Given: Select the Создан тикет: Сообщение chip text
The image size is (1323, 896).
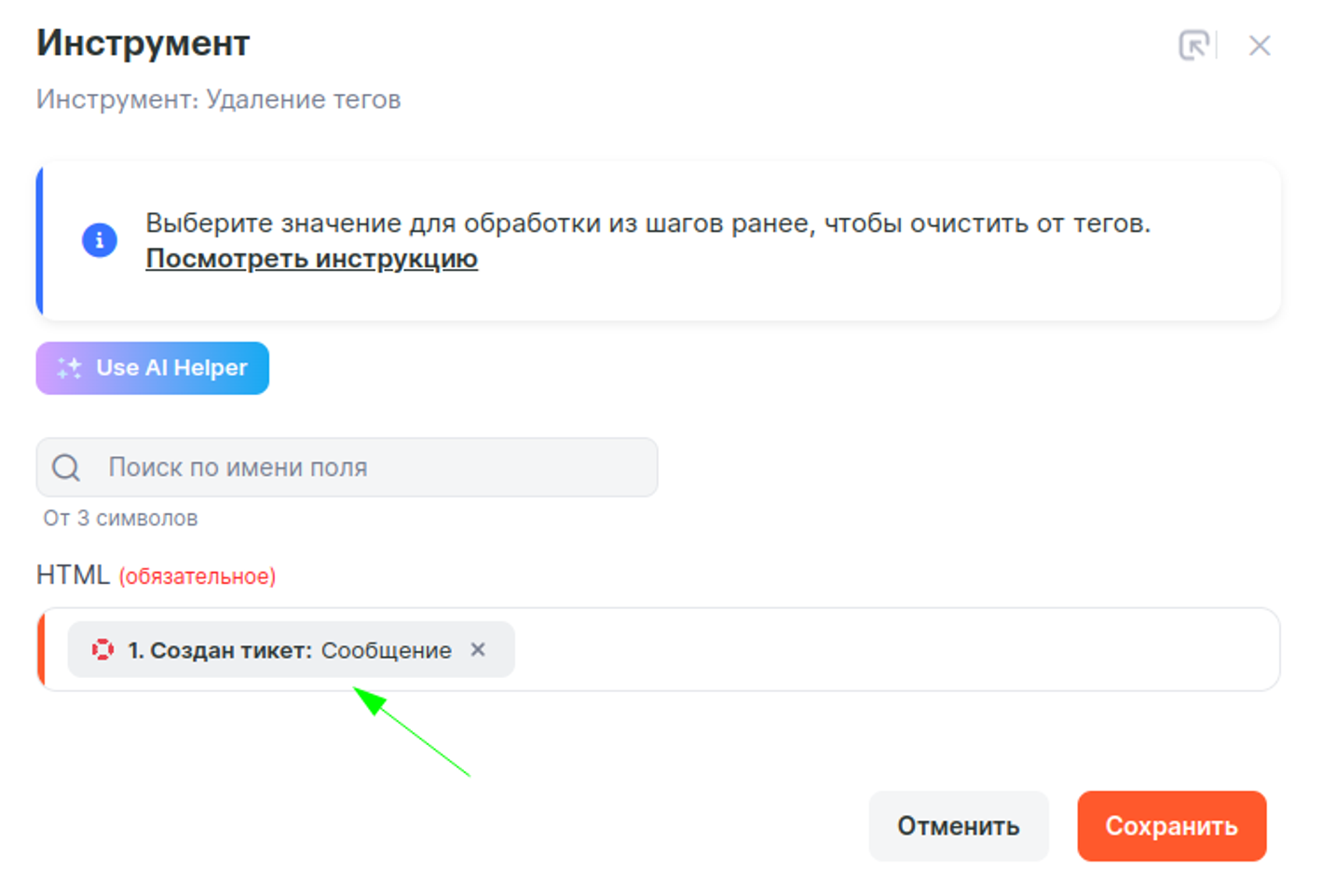Looking at the screenshot, I should pos(289,650).
